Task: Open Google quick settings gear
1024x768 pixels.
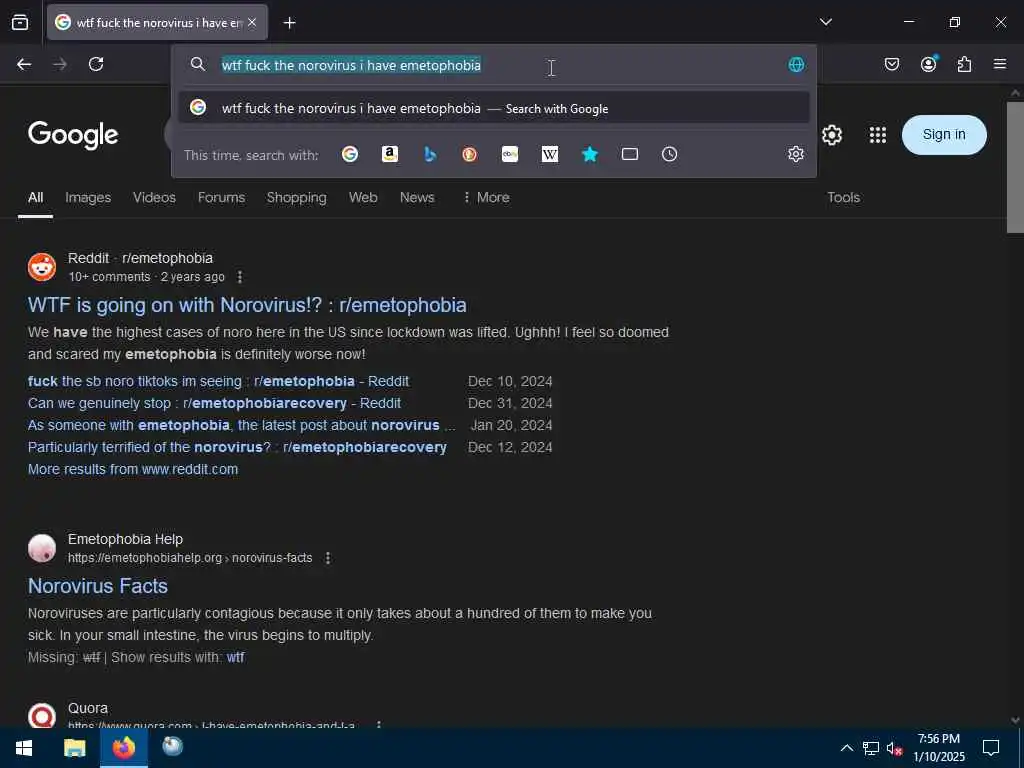Action: (831, 135)
